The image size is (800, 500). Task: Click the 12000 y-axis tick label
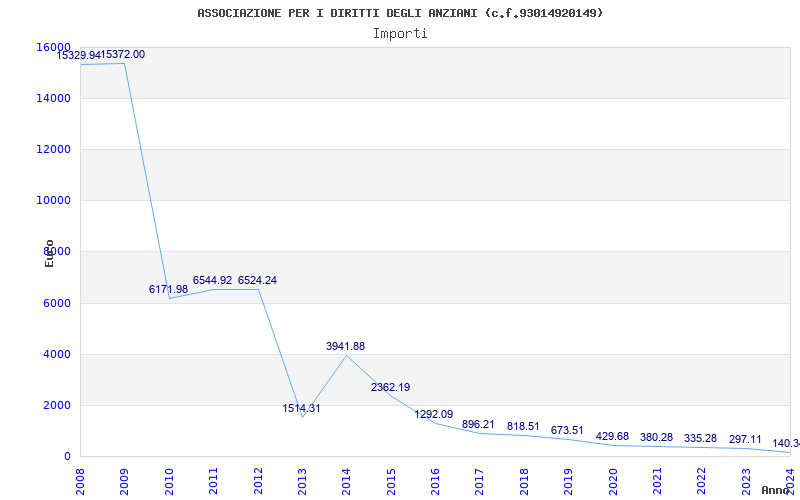[54, 149]
